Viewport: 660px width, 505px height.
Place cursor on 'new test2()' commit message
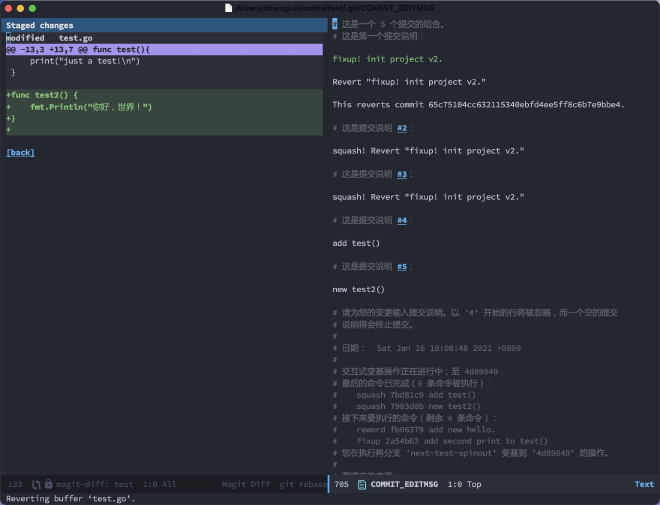(358, 289)
